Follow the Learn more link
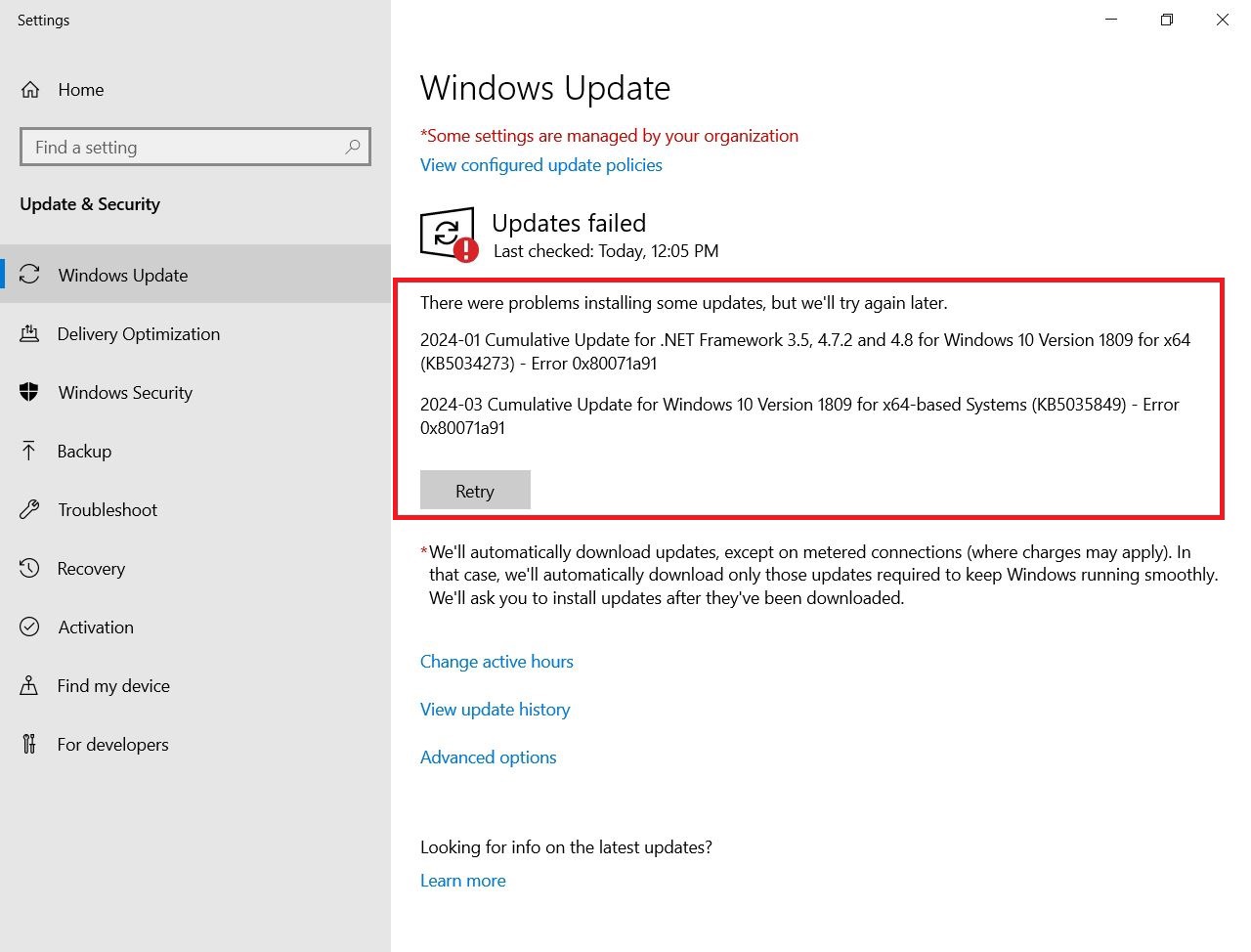The image size is (1251, 952). [462, 881]
